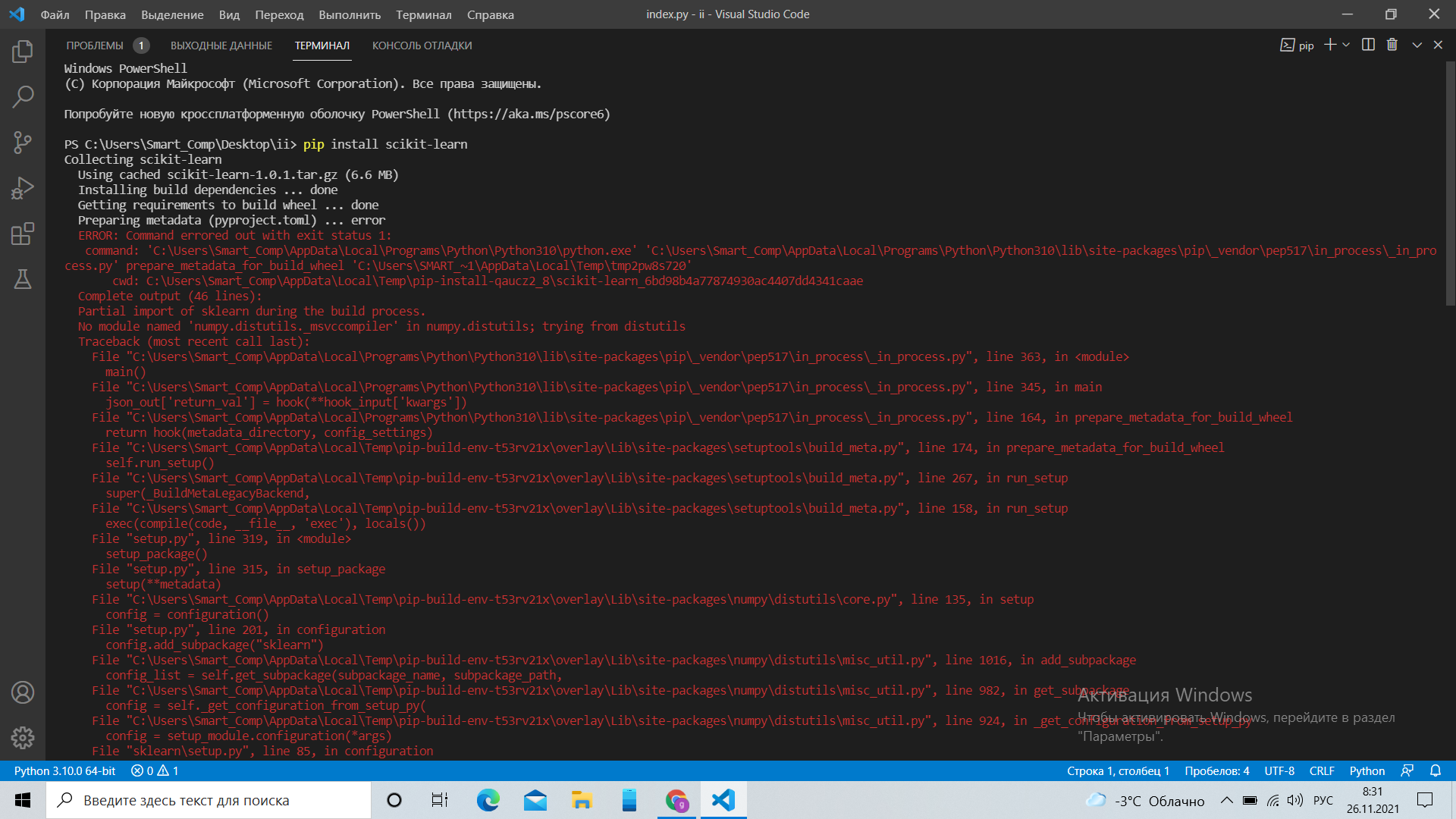The image size is (1456, 819).
Task: Open Run and Debug view
Action: (23, 188)
